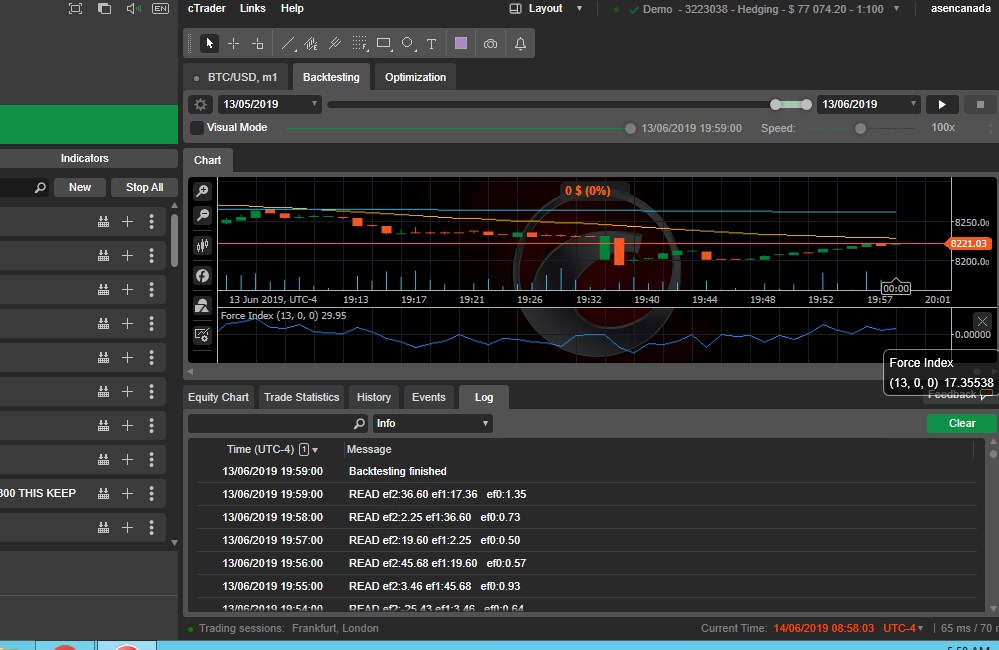Screen dimensions: 999x650
Task: Start backtesting with play button
Action: click(942, 104)
